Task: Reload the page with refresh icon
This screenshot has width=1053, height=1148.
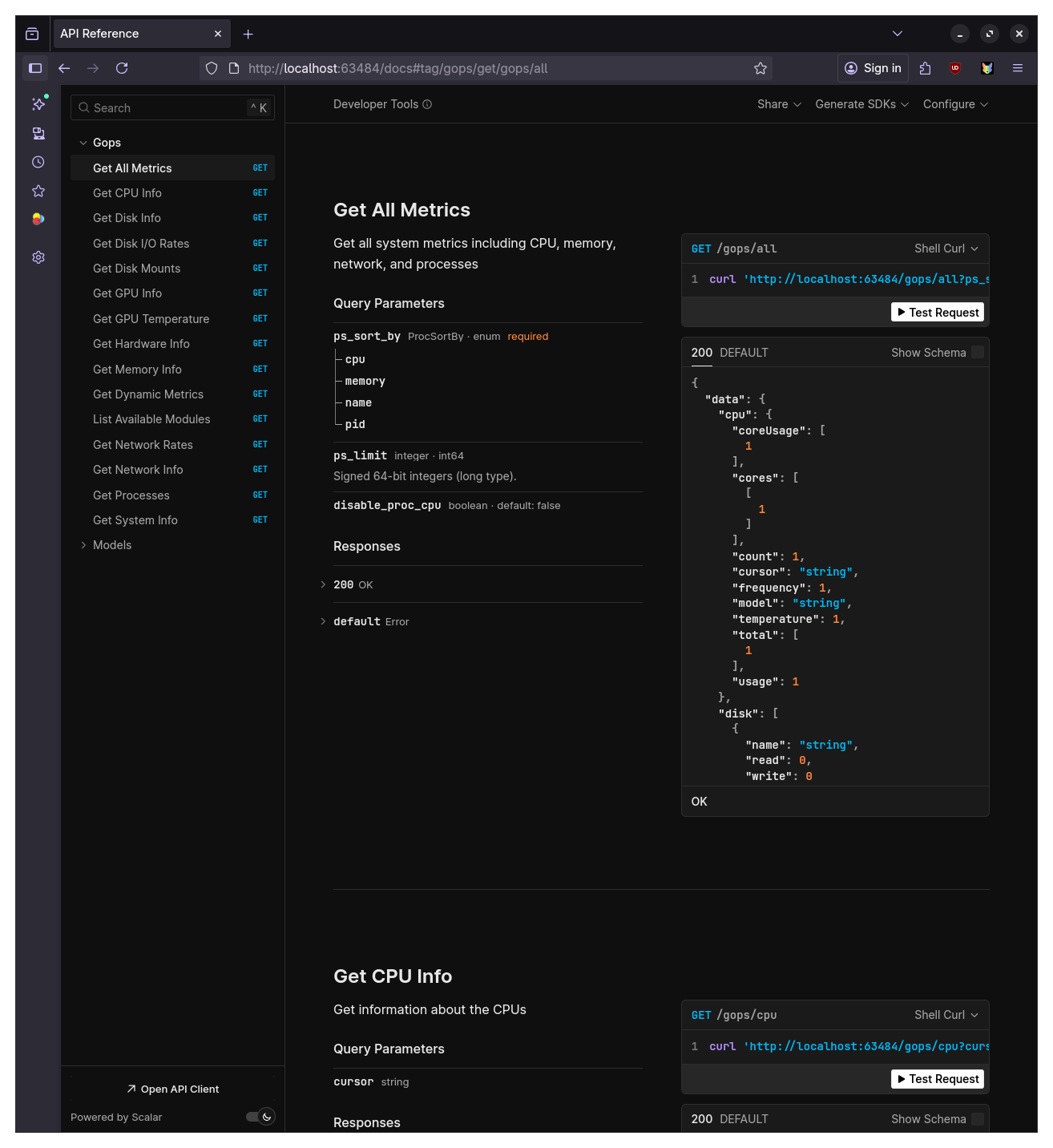Action: tap(122, 68)
